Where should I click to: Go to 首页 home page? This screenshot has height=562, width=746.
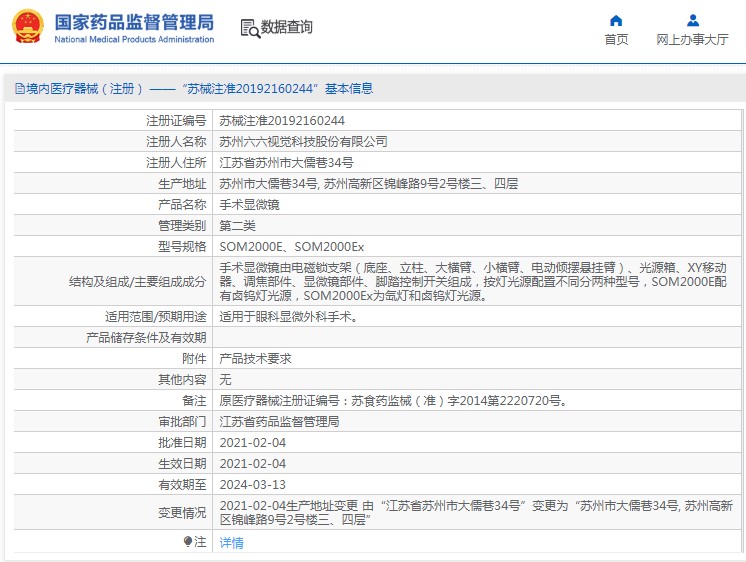point(616,39)
